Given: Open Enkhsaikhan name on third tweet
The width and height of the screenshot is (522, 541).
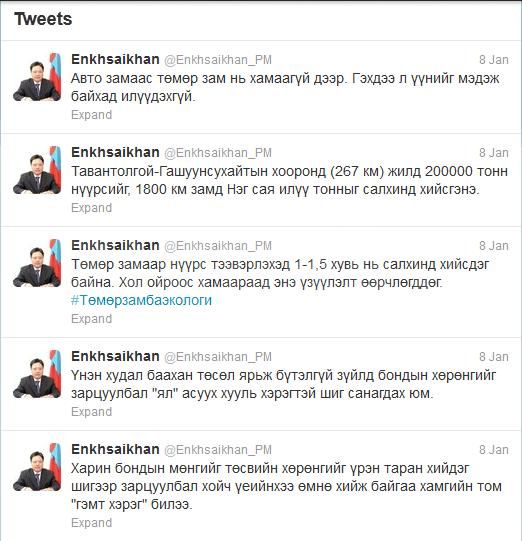Looking at the screenshot, I should click(115, 245).
